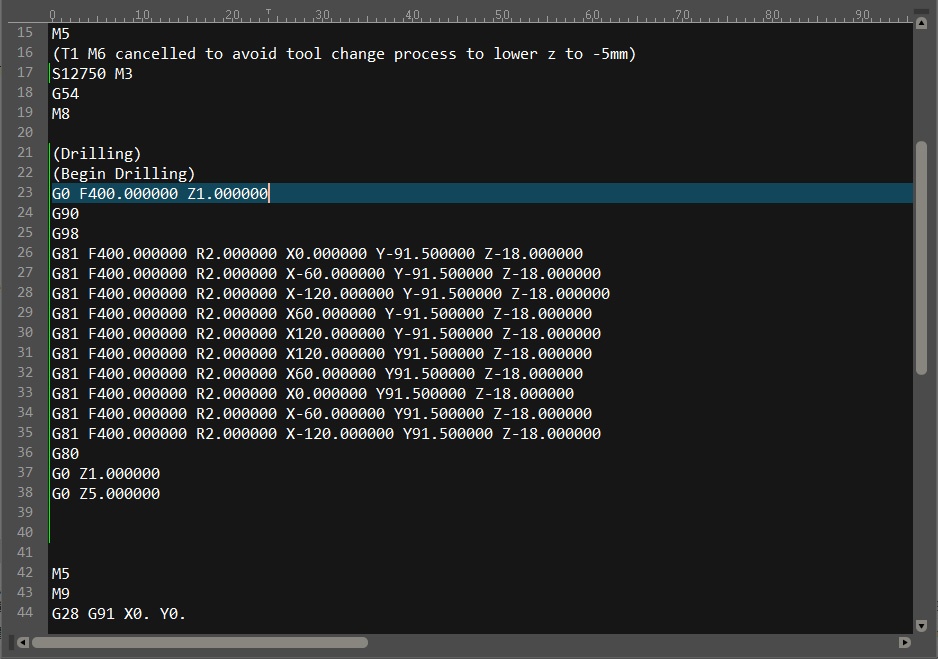Click the (Begin Drilling) comment line

pyautogui.click(x=124, y=174)
